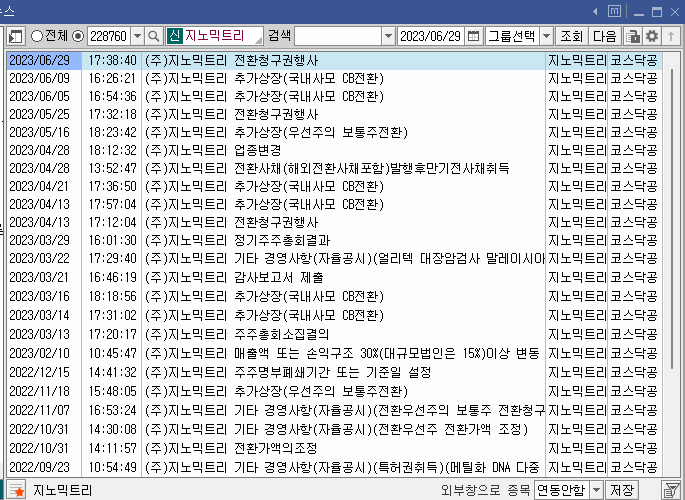Select the 전환가액의조정 news row
Screen dimensions: 685x500
click(334, 448)
